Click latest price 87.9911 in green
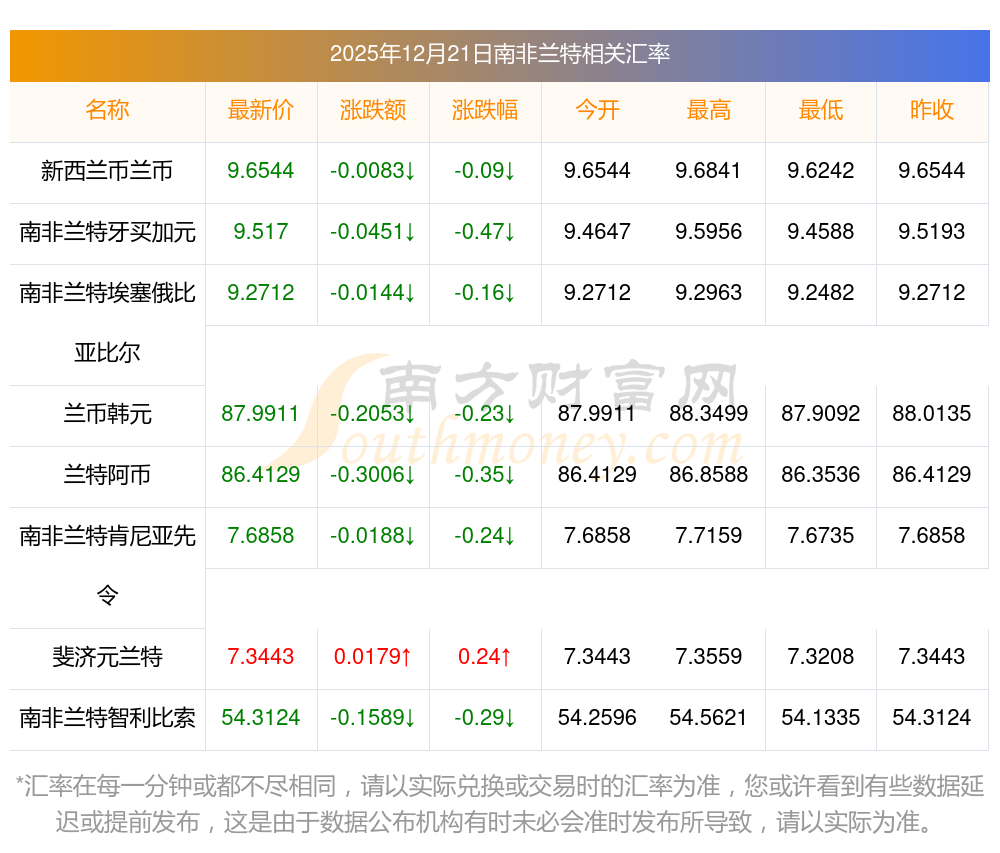 [x=260, y=414]
